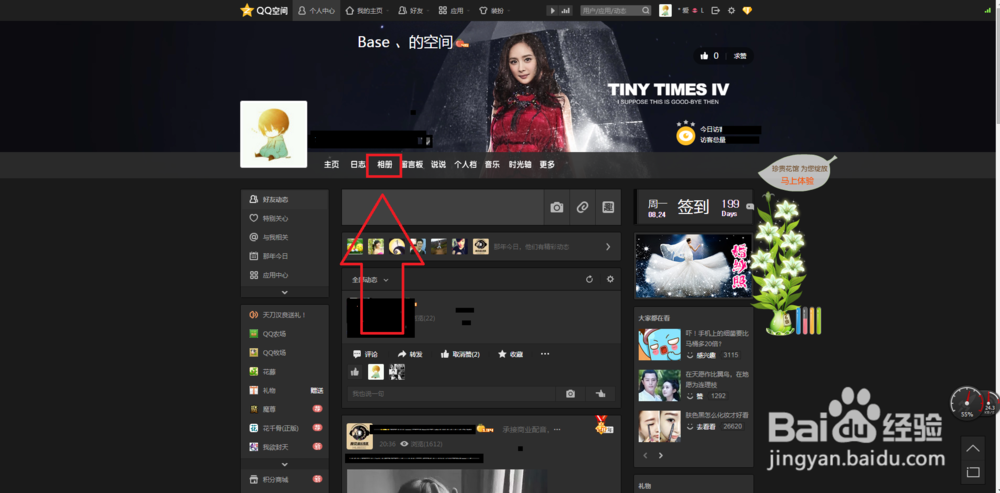Click the large profile avatar picture
The width and height of the screenshot is (1000, 493).
tap(274, 134)
